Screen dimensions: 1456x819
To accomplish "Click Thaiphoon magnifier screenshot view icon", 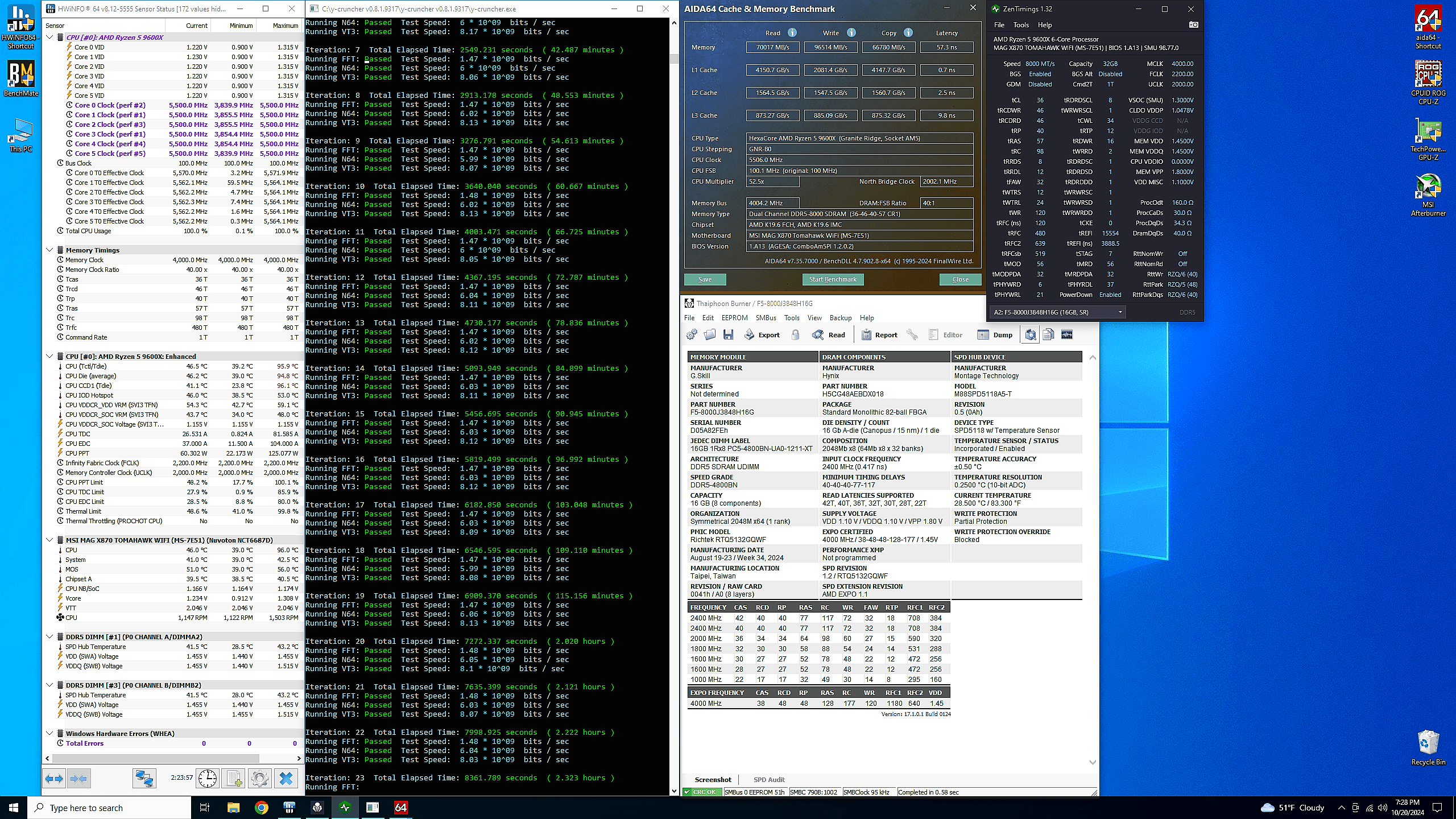I will (1031, 335).
